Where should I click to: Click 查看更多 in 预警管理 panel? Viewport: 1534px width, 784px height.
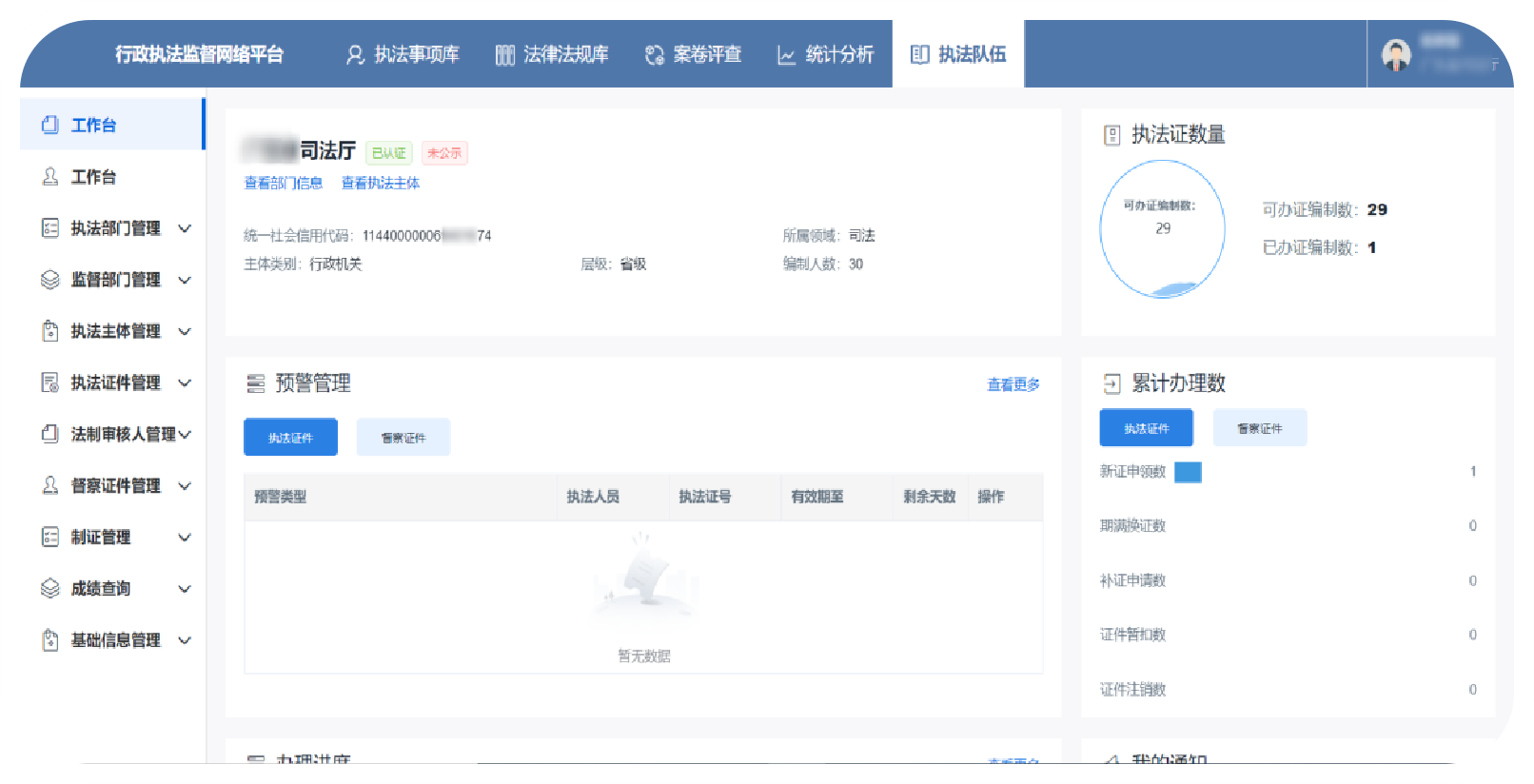tap(1013, 384)
